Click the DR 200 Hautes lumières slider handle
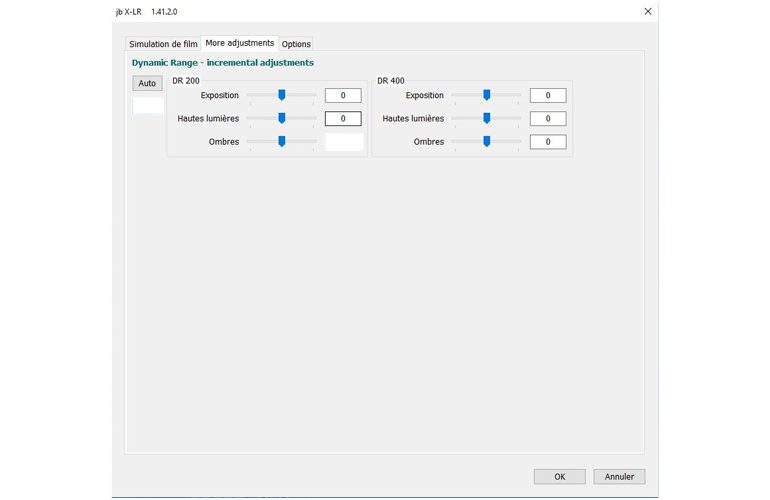770x500 pixels. click(282, 118)
